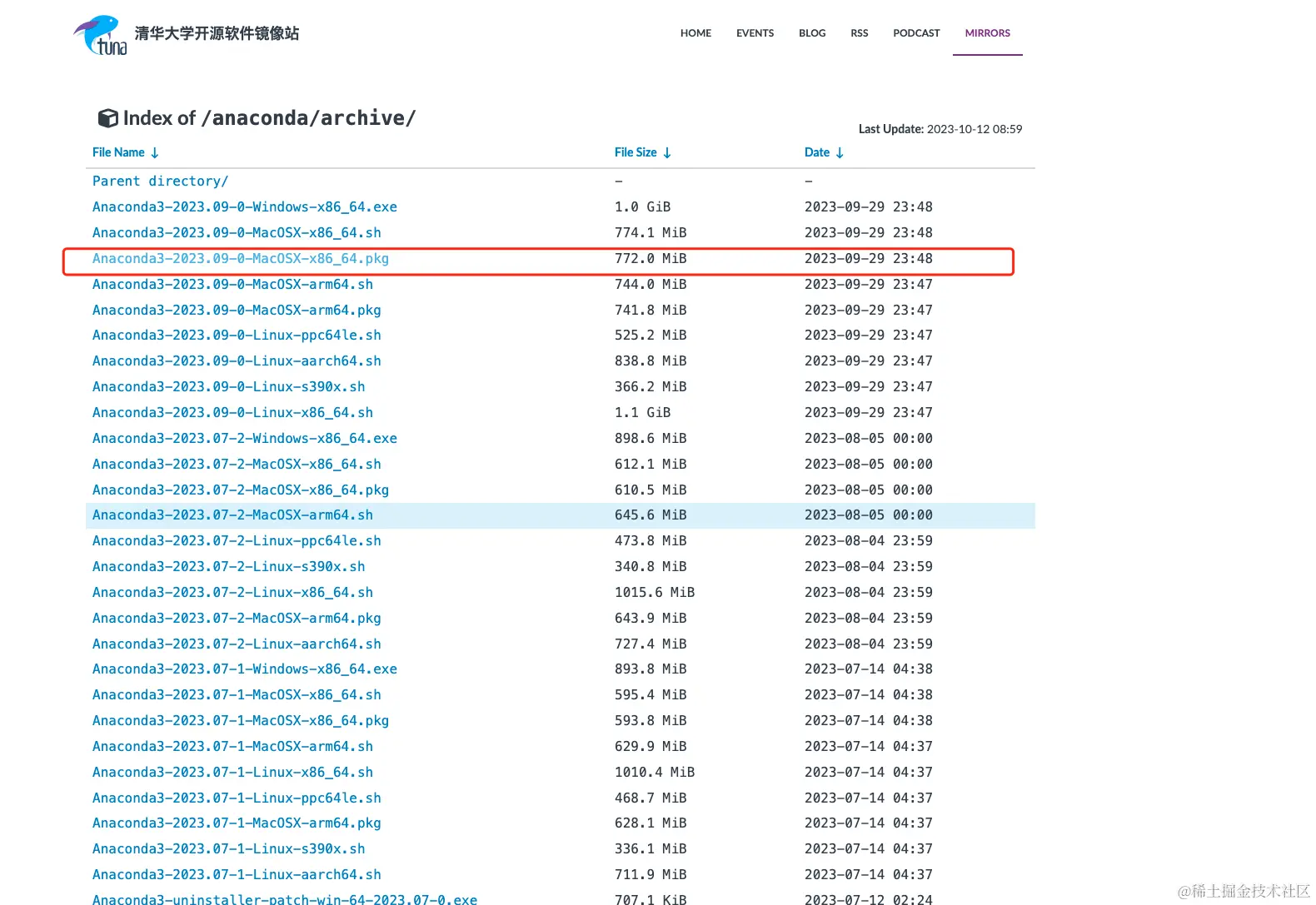Screen dimensions: 1316x905
Task: Click the 1.0 GiB file size cell
Action: click(x=642, y=206)
